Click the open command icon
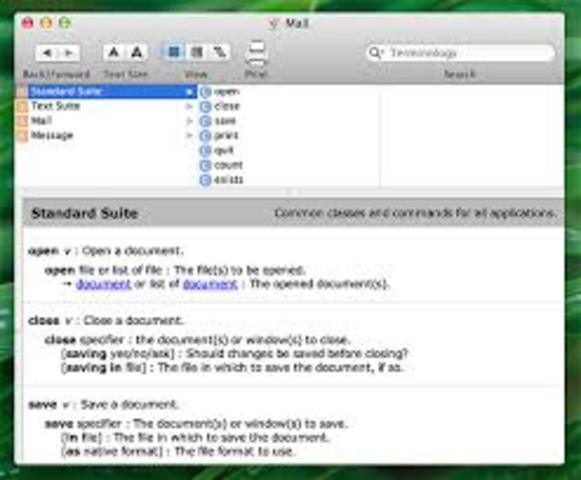Screen dimensions: 581x480 205,92
